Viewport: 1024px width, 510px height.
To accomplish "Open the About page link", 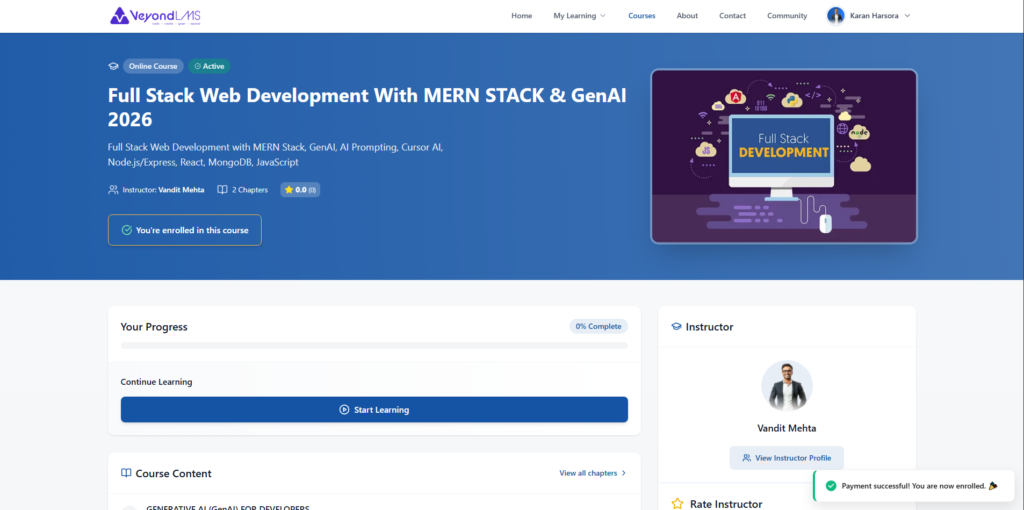I will tap(687, 16).
